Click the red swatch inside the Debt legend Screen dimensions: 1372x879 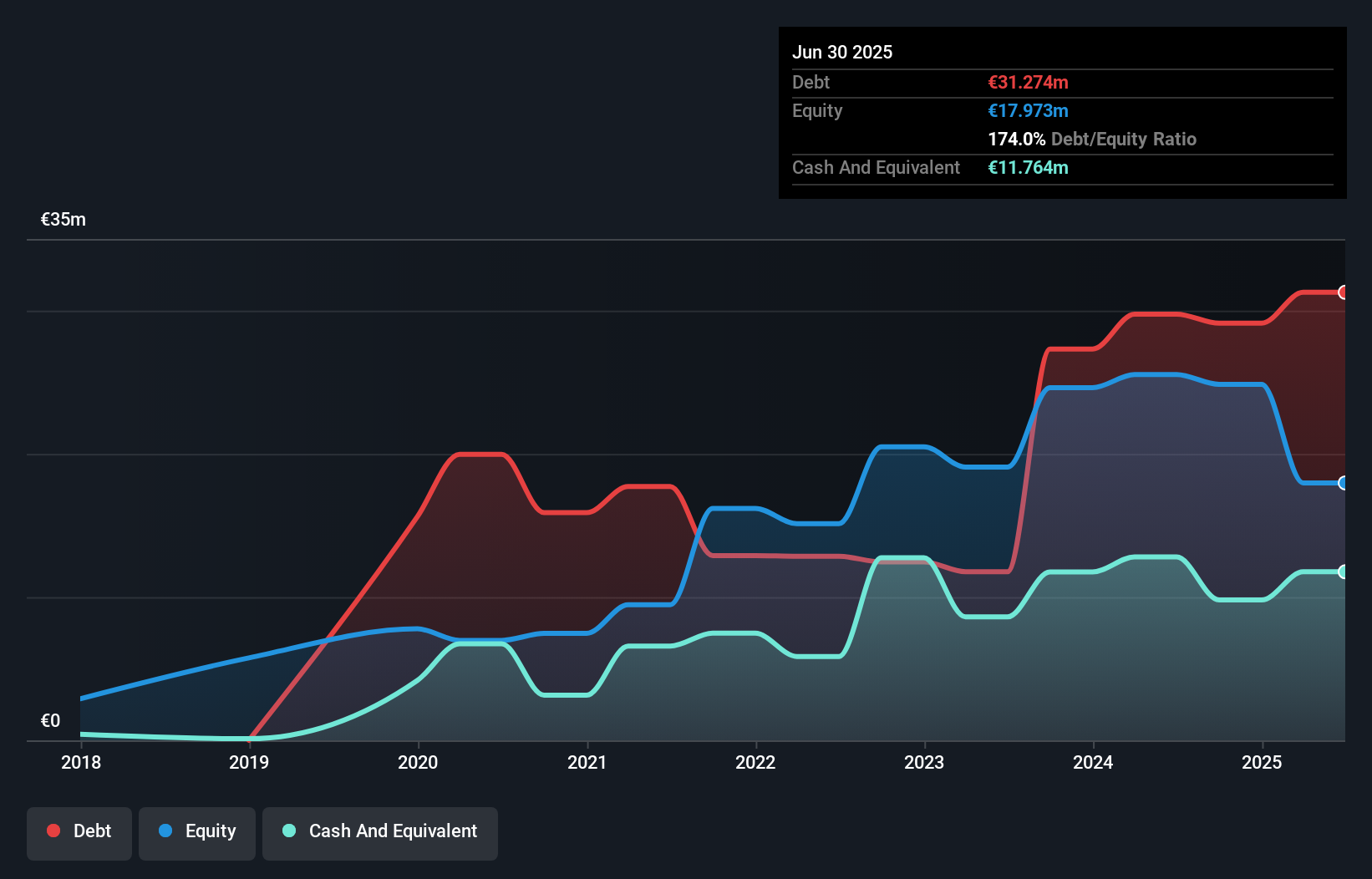pos(53,831)
